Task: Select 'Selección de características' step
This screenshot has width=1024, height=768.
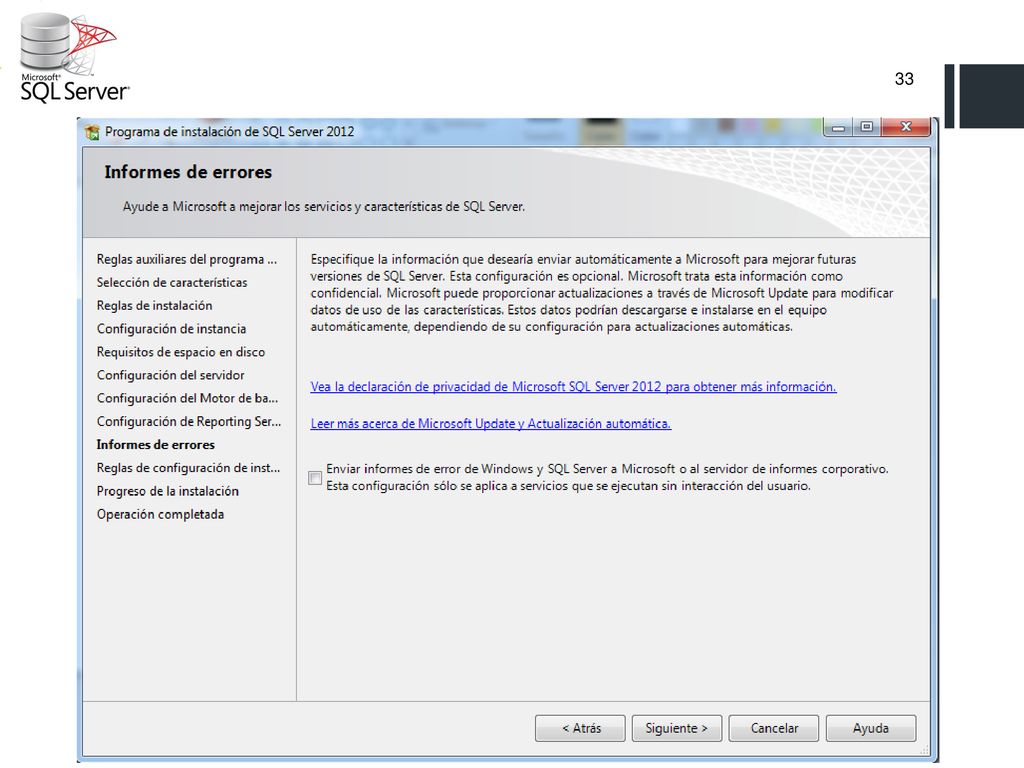Action: [172, 283]
